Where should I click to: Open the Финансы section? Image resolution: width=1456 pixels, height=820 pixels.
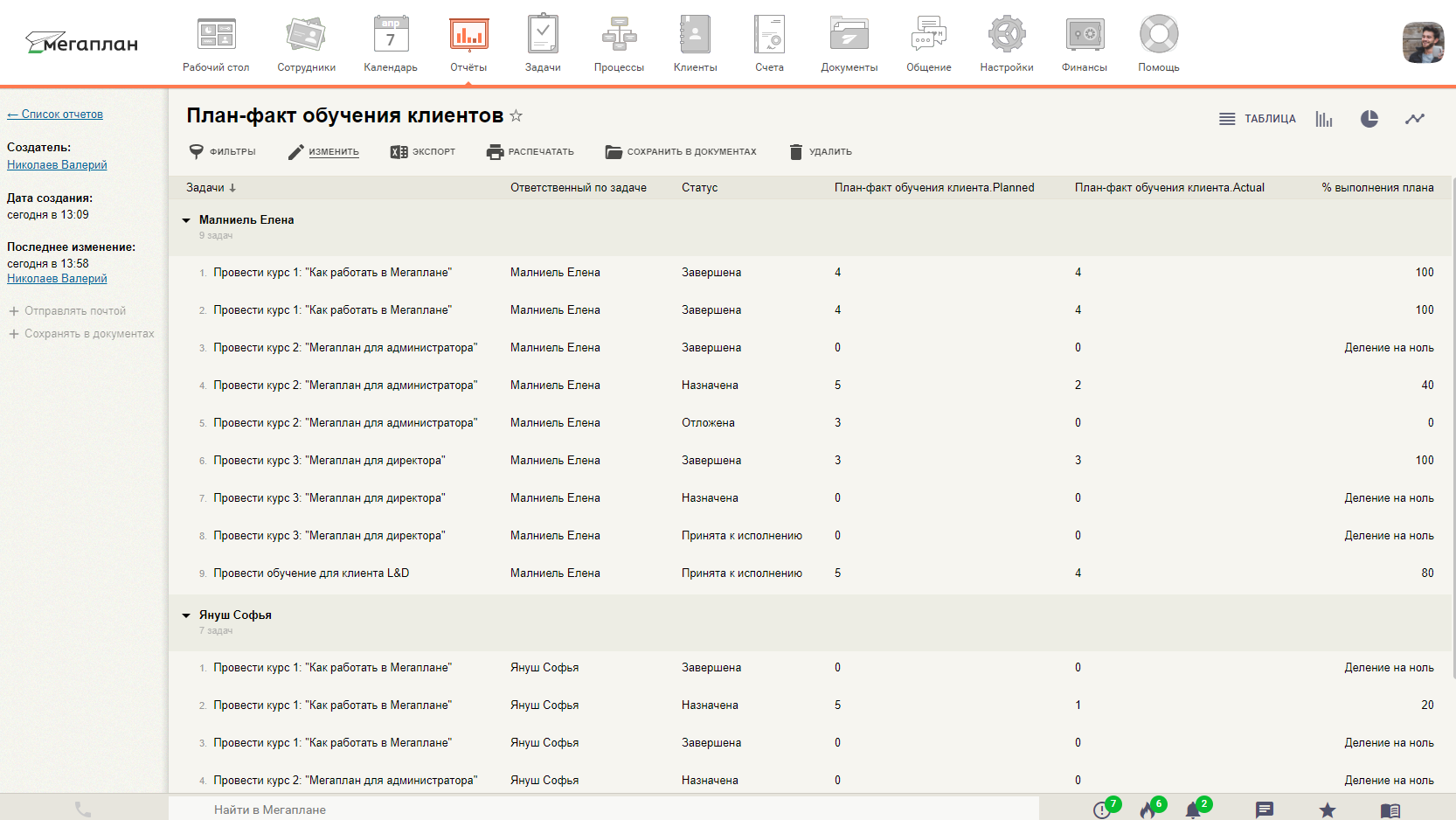(x=1084, y=44)
